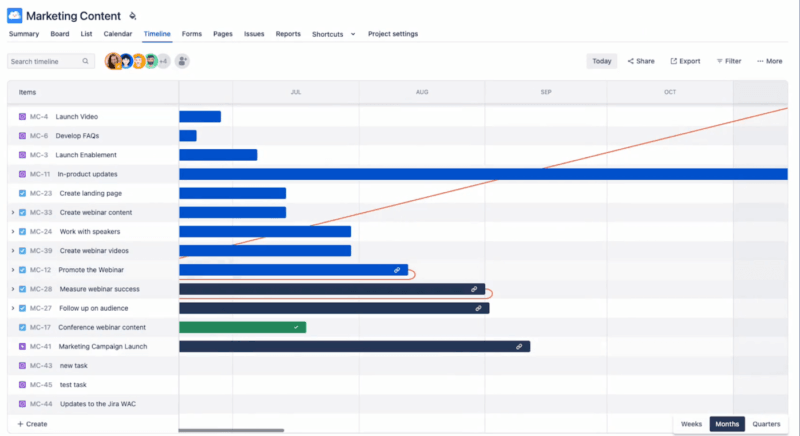
Task: Click the epic icon for MC-43 new task
Action: coord(22,366)
